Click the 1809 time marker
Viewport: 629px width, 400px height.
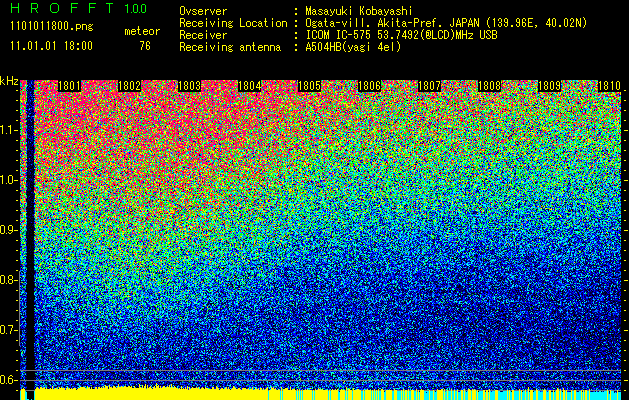click(x=549, y=86)
